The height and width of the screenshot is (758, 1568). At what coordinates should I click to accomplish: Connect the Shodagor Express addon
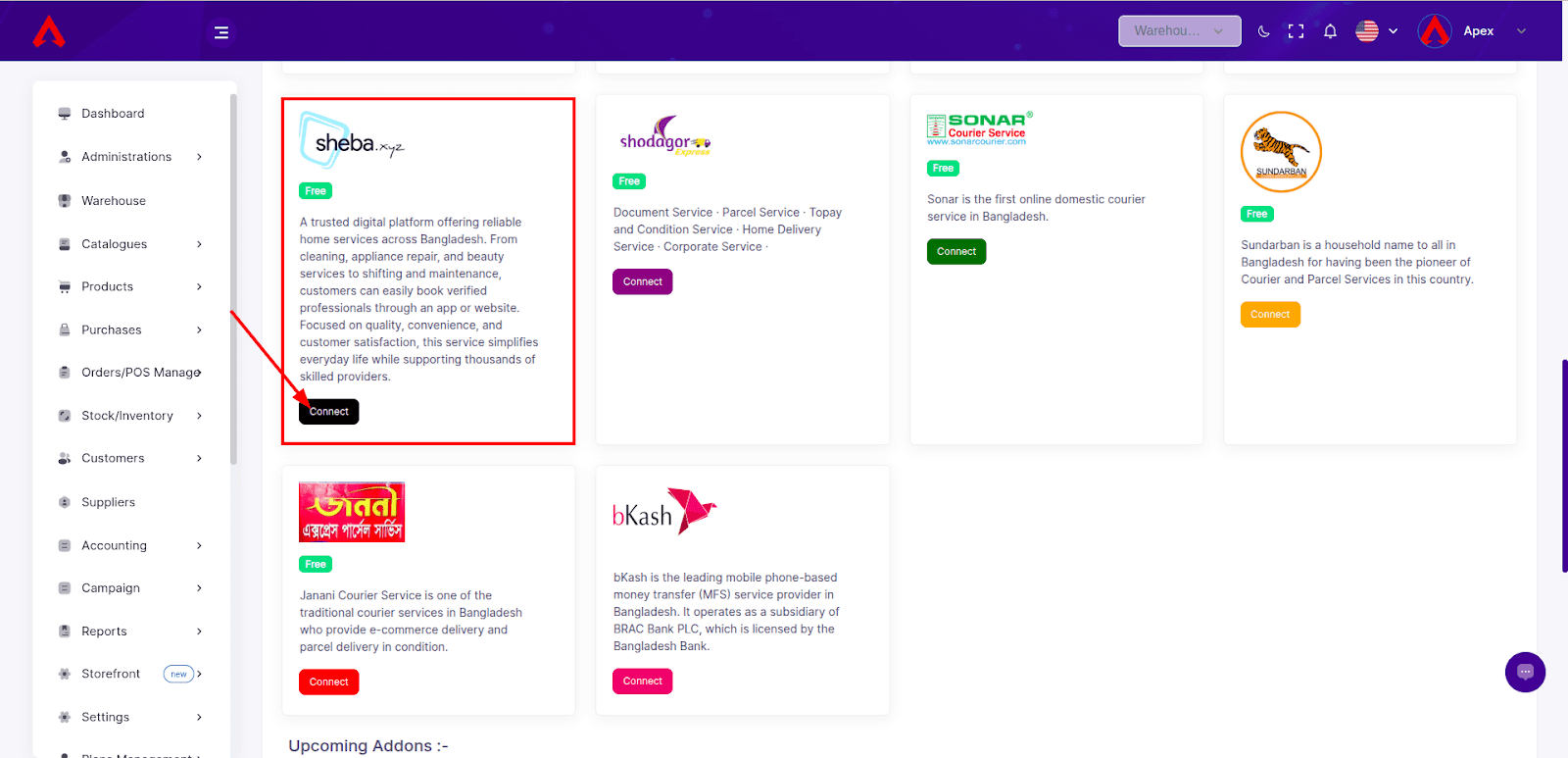tap(643, 281)
